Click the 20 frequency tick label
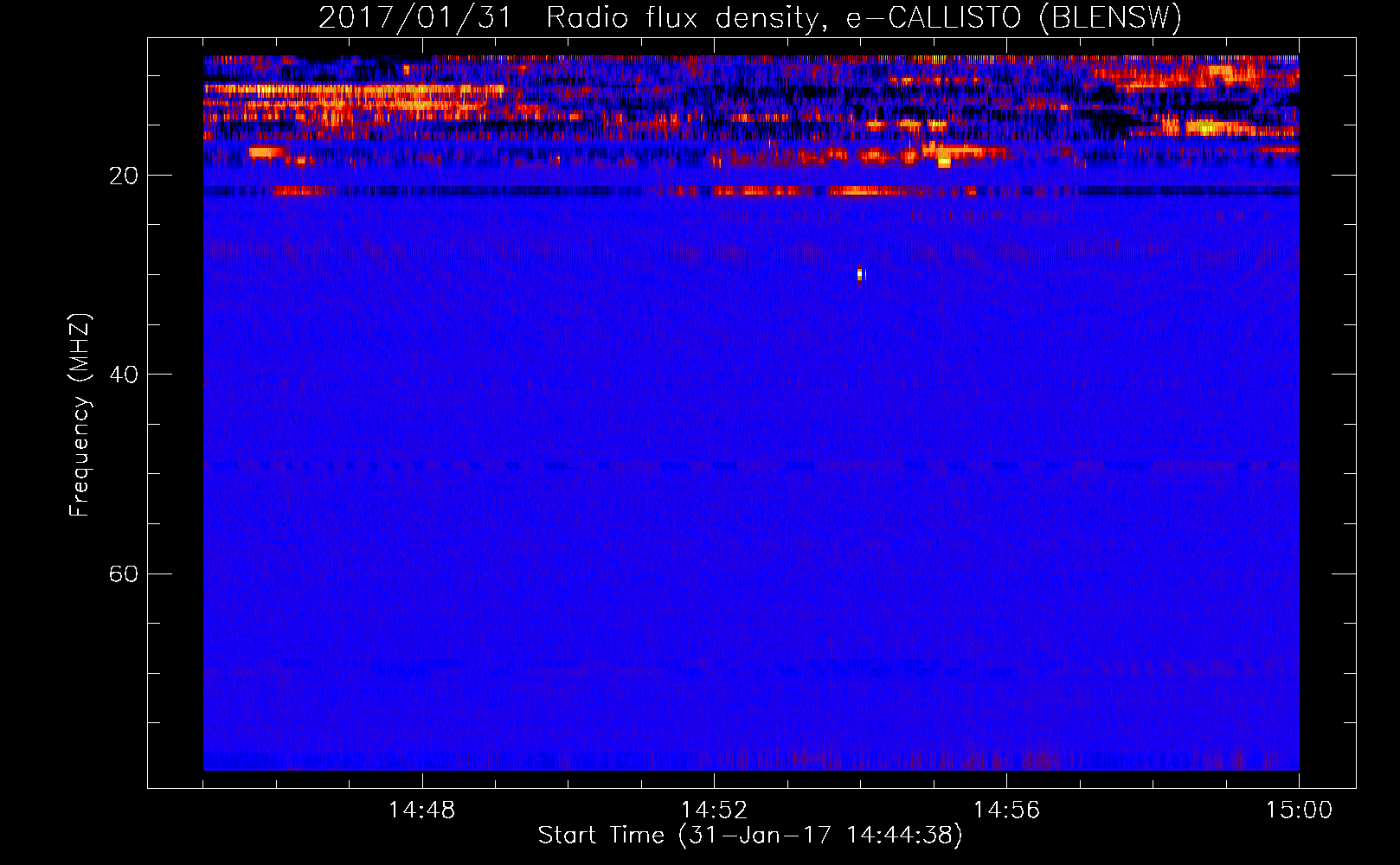1400x865 pixels. (124, 176)
